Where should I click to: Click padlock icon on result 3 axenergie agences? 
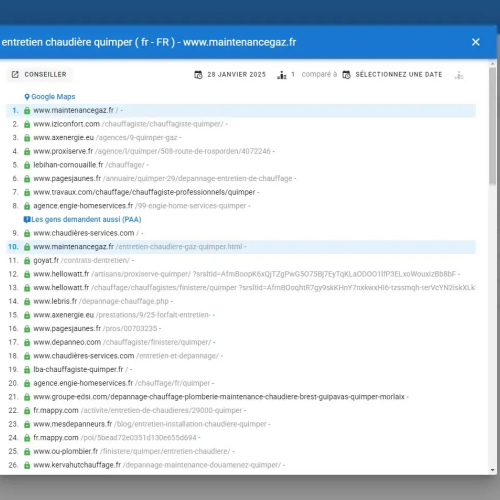pos(27,138)
